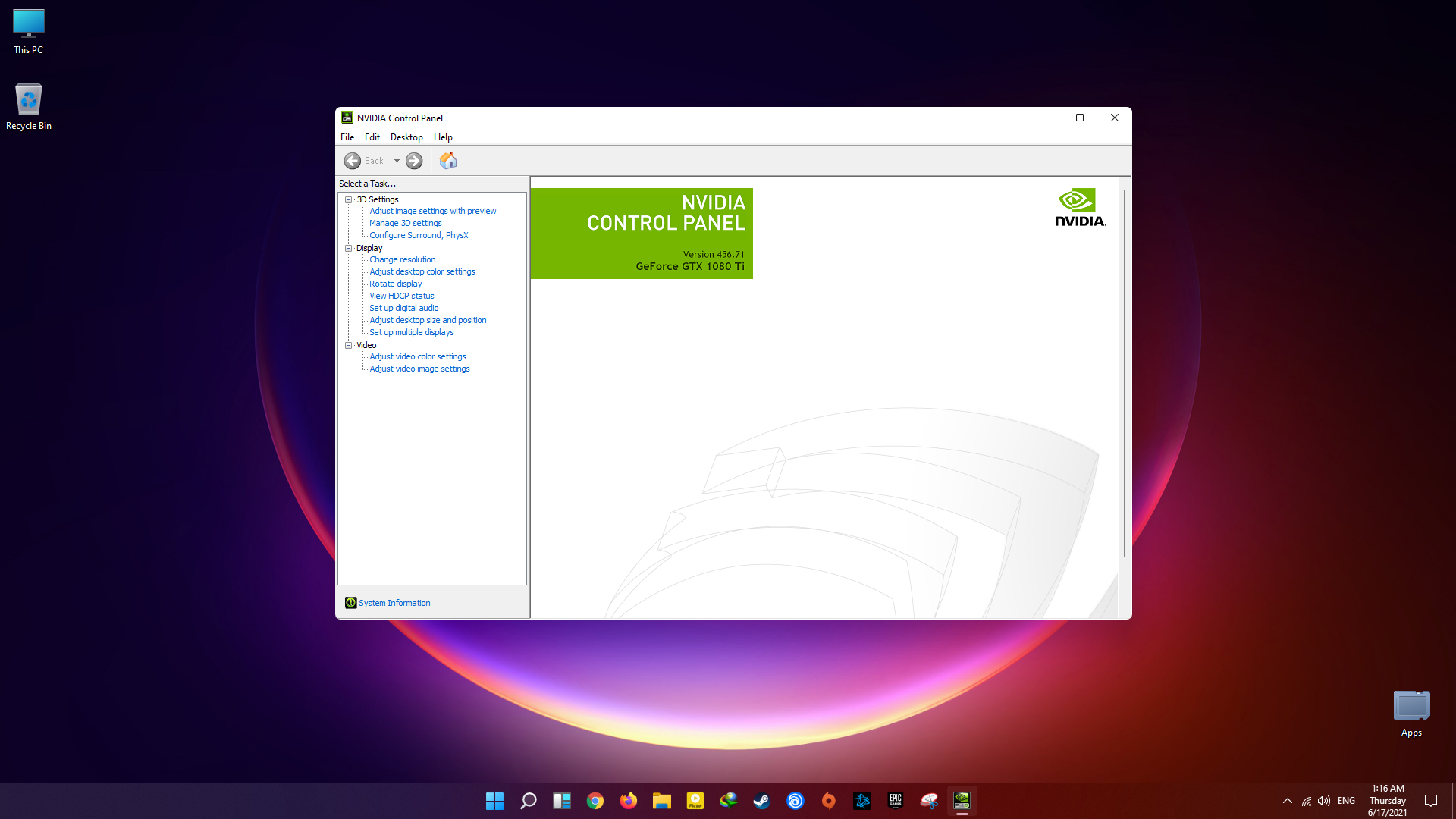This screenshot has height=819, width=1456.
Task: Open Configure Surround, PhysX
Action: 419,236
